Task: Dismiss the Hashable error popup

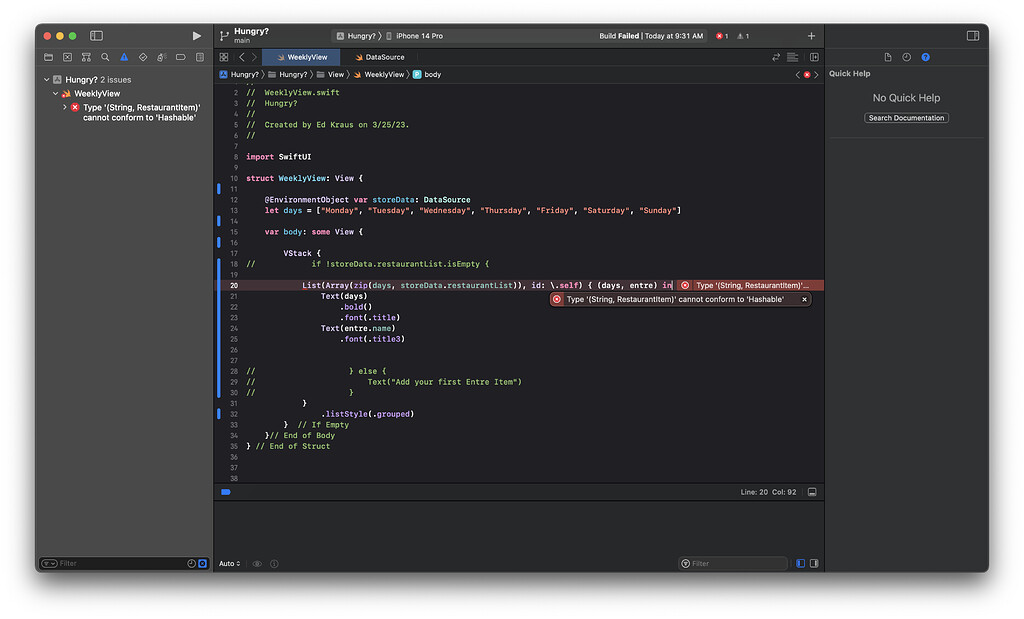Action: click(804, 299)
